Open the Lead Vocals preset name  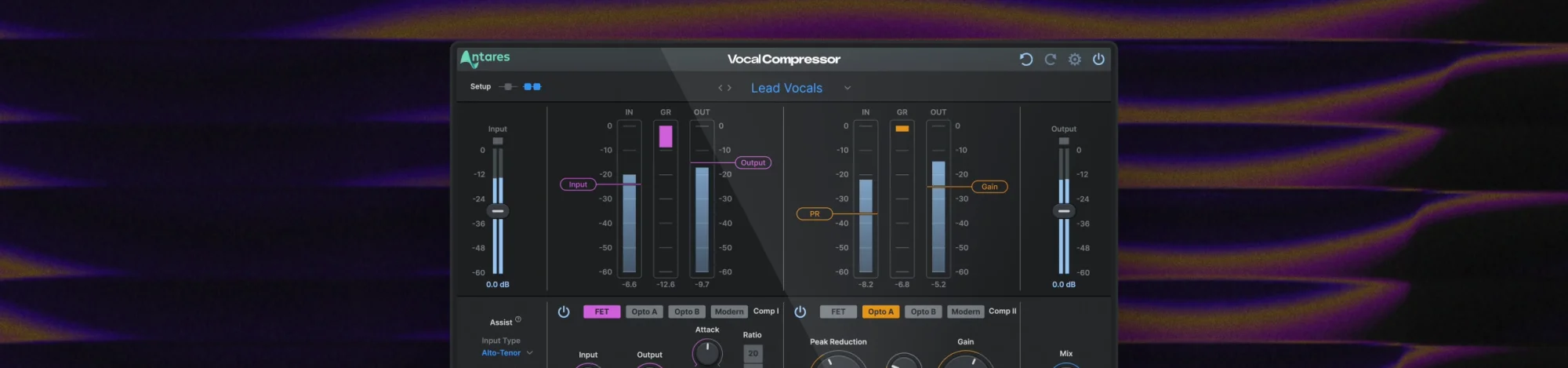click(786, 88)
